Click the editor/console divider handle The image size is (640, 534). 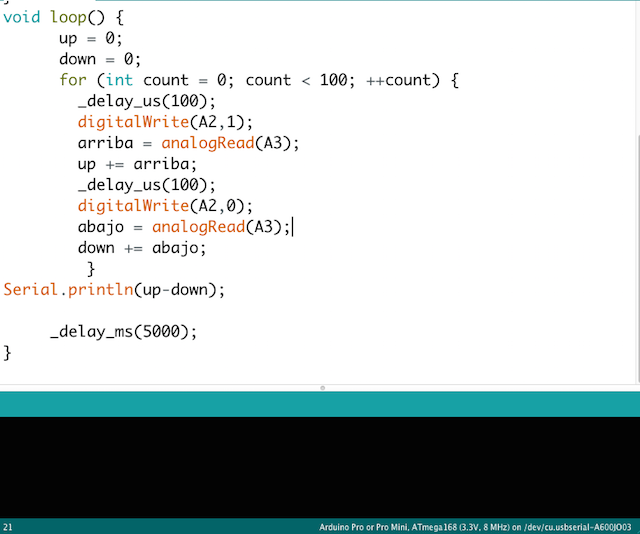[322, 388]
